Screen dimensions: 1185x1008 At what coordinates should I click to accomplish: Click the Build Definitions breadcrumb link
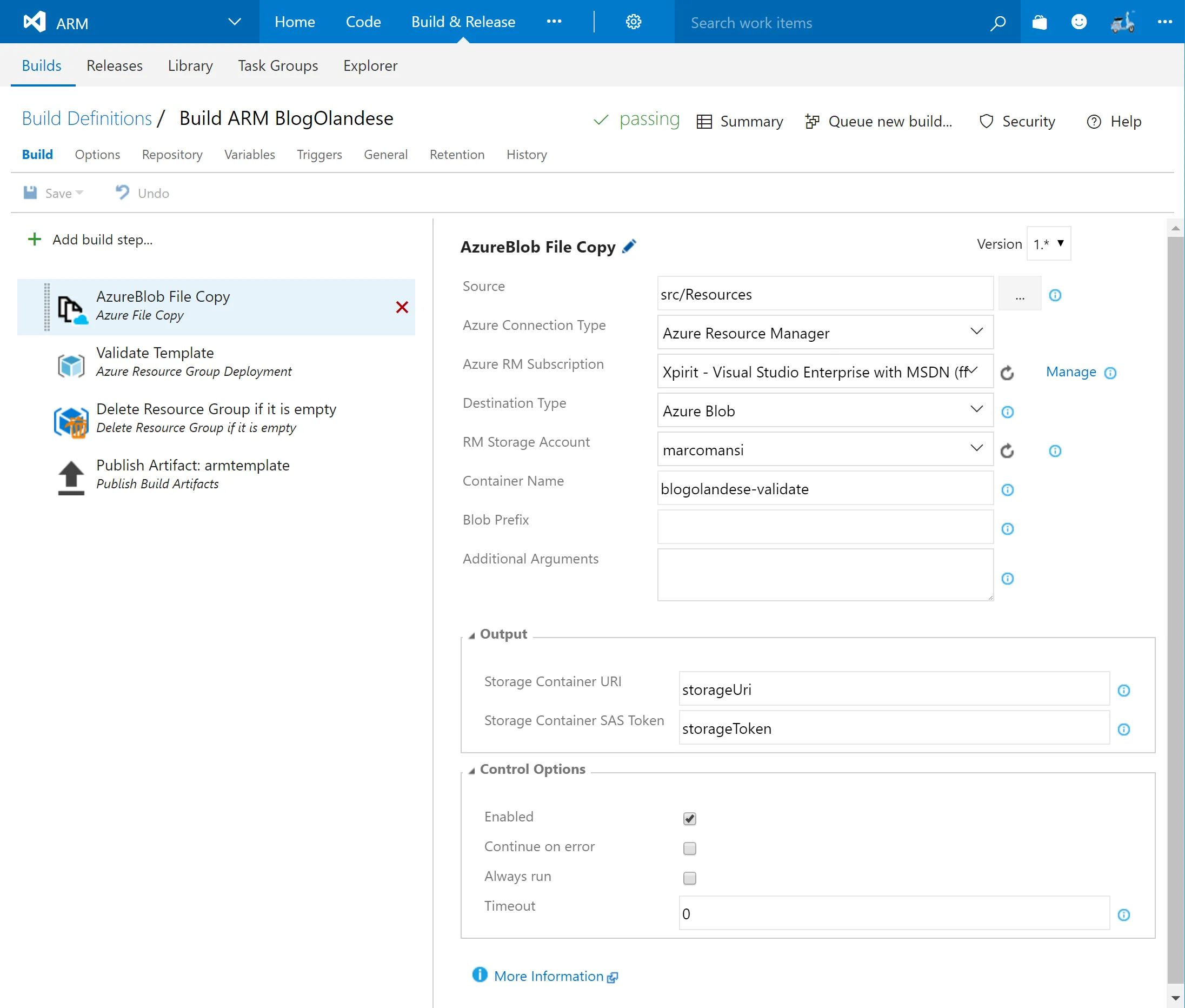[x=87, y=118]
